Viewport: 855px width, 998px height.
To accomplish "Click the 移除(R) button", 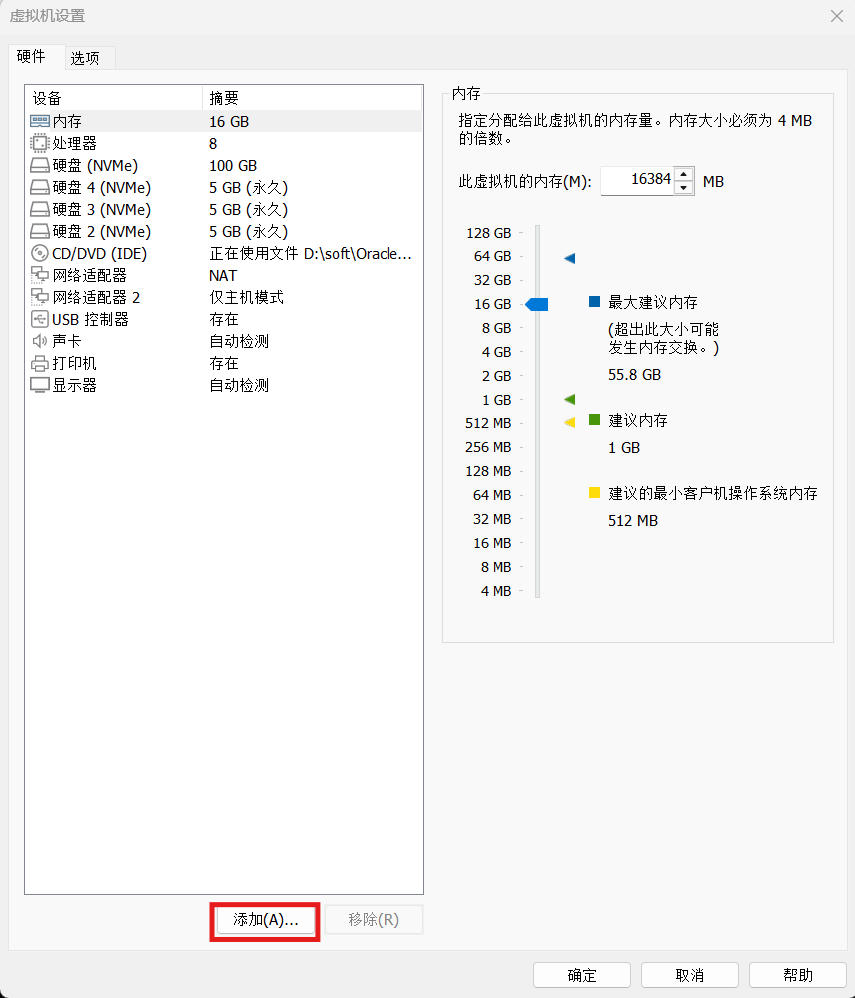I will coord(373,919).
